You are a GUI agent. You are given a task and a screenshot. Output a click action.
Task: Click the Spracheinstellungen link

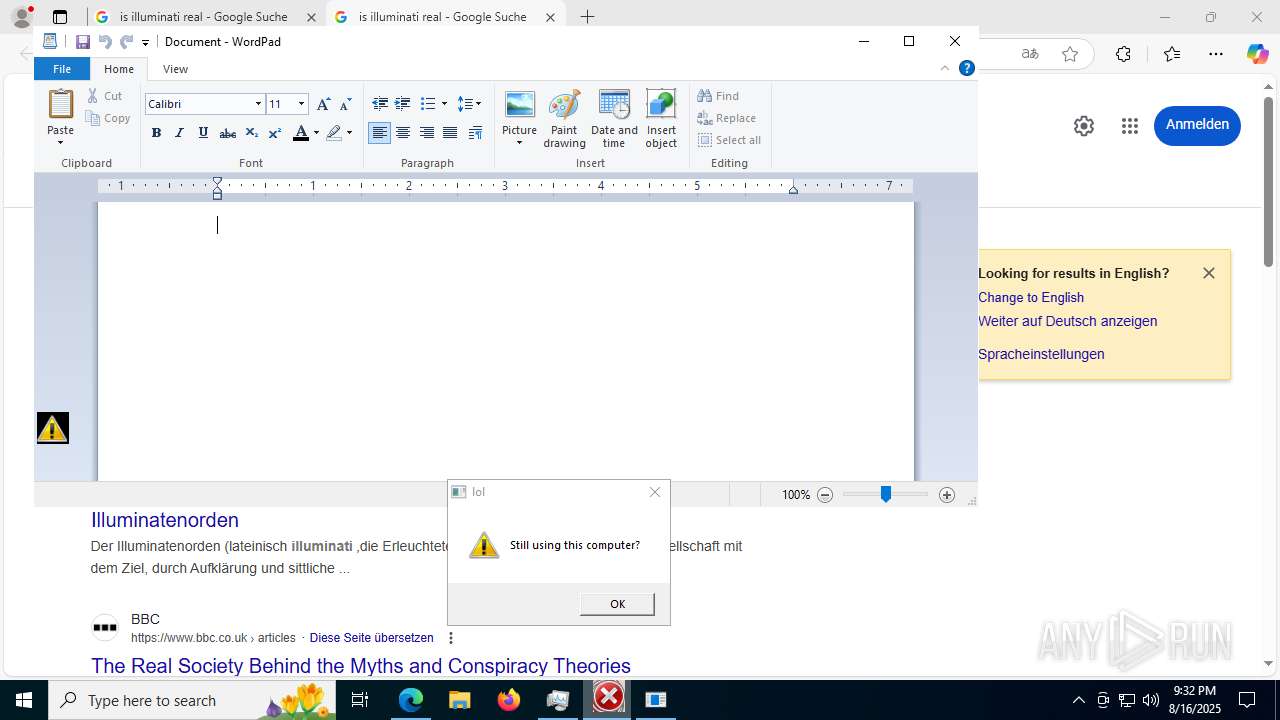click(1041, 354)
